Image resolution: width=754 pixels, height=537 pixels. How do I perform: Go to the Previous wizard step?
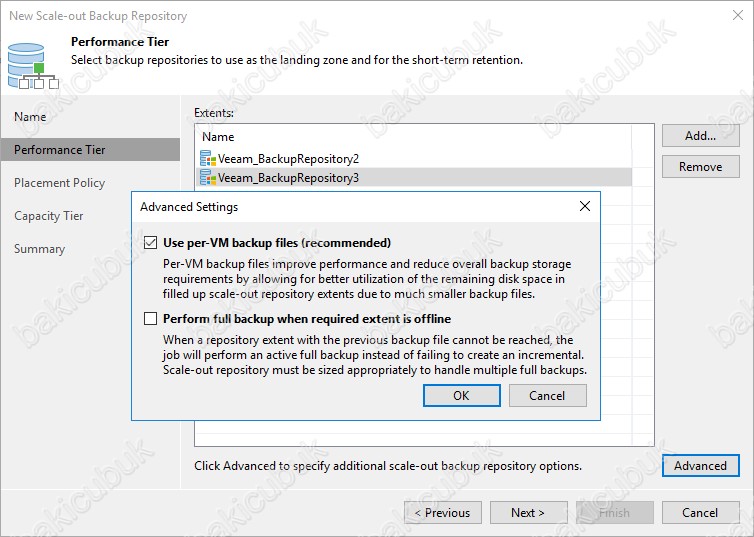click(x=443, y=512)
